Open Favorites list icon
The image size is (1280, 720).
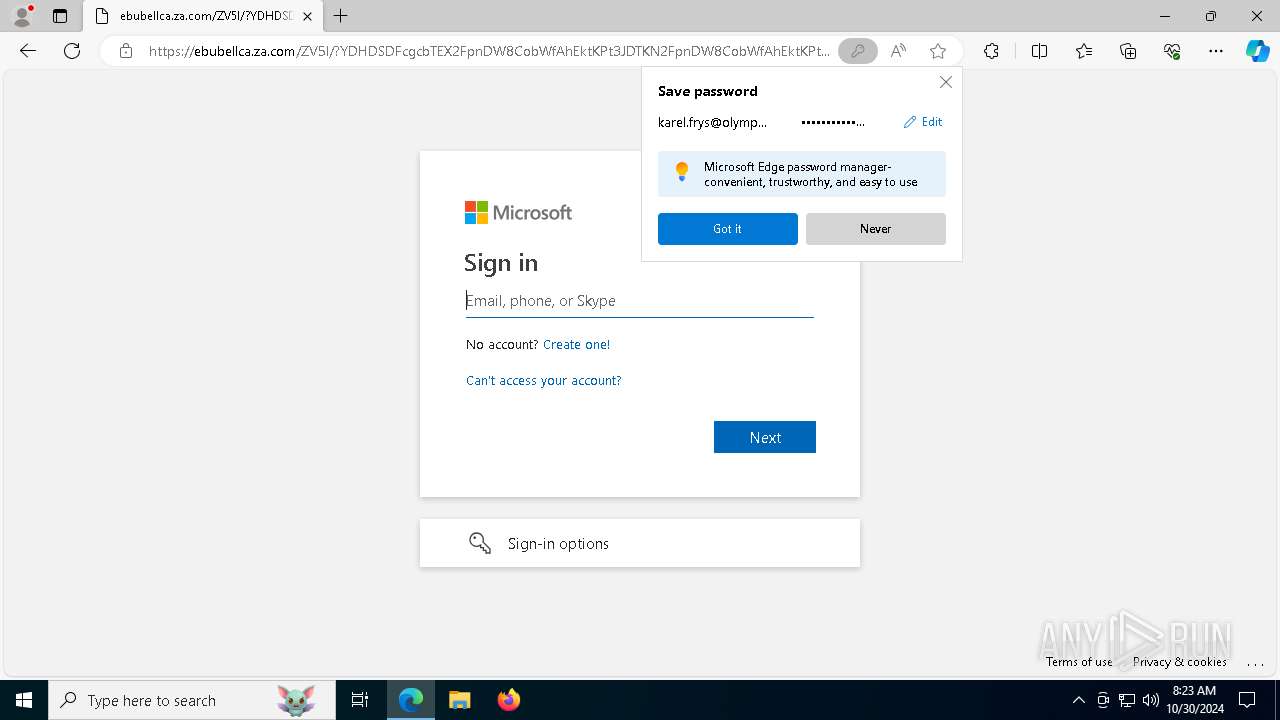pyautogui.click(x=1084, y=51)
